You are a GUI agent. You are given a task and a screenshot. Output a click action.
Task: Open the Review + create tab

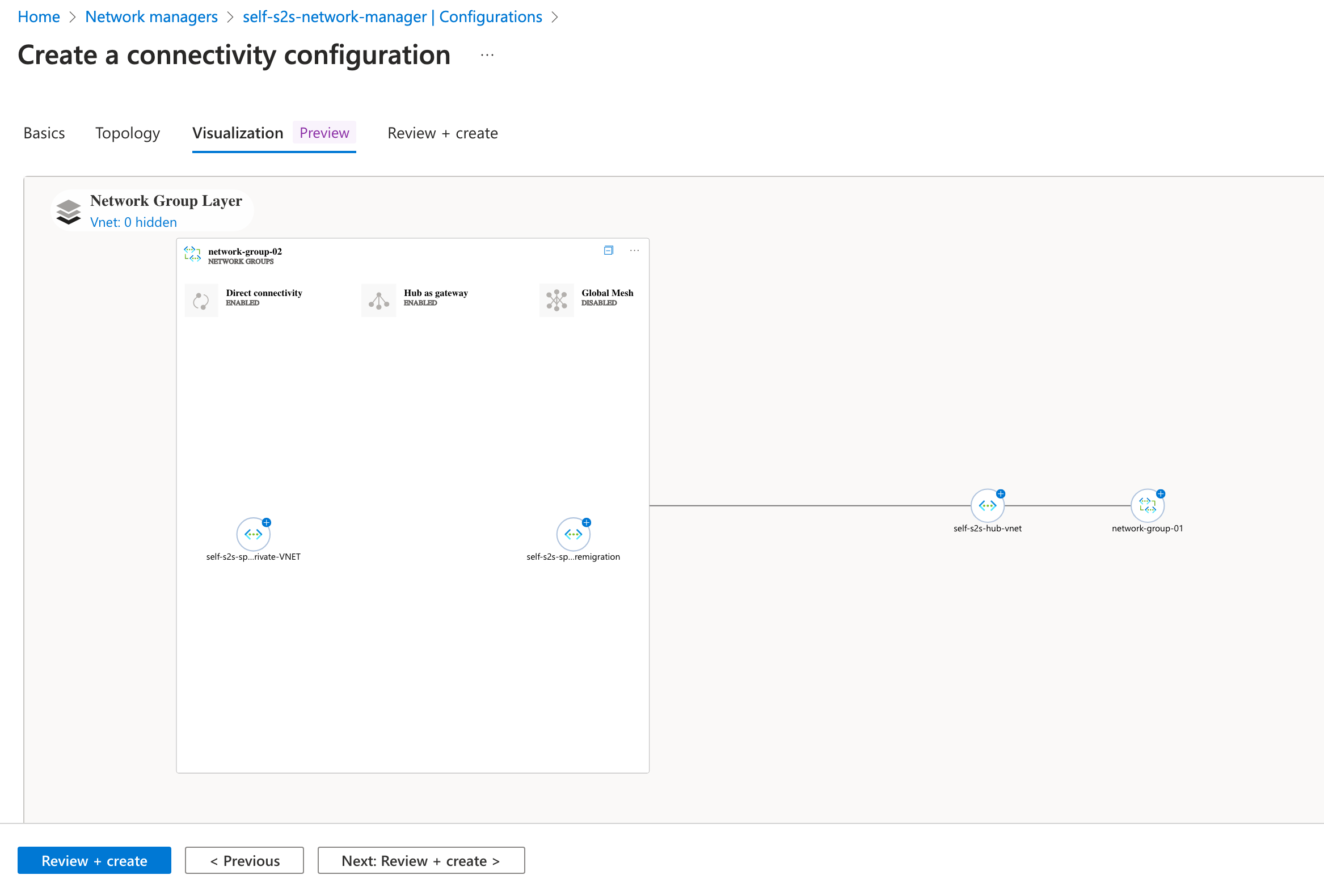[x=442, y=133]
